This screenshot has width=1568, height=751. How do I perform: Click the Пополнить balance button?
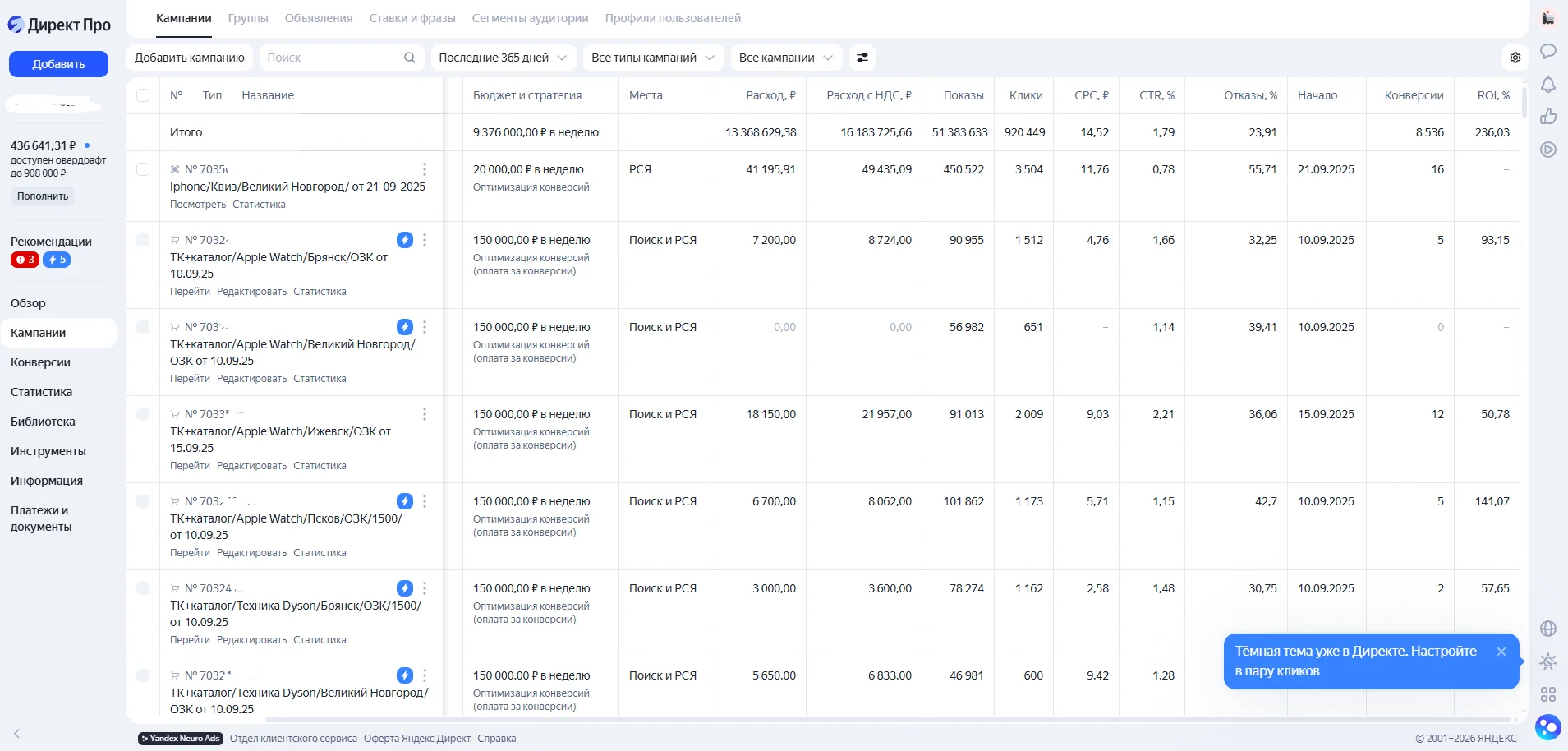43,196
